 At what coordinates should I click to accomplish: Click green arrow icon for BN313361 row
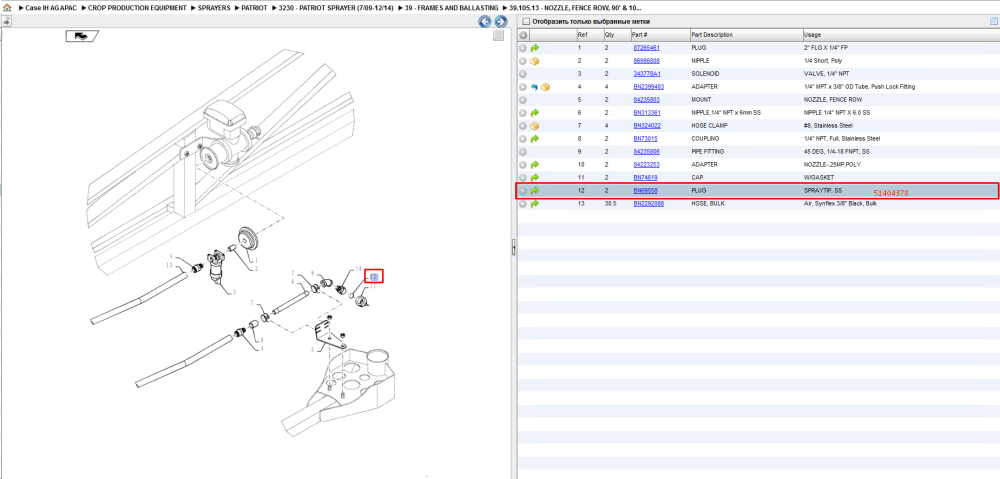[x=534, y=113]
